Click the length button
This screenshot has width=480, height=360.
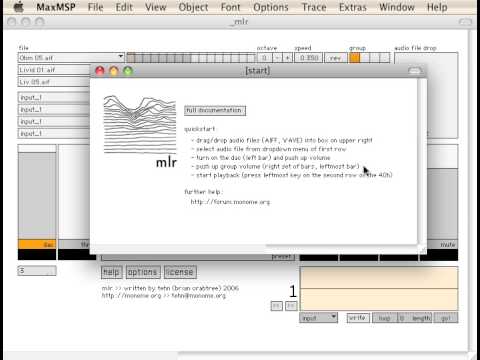tap(421, 318)
